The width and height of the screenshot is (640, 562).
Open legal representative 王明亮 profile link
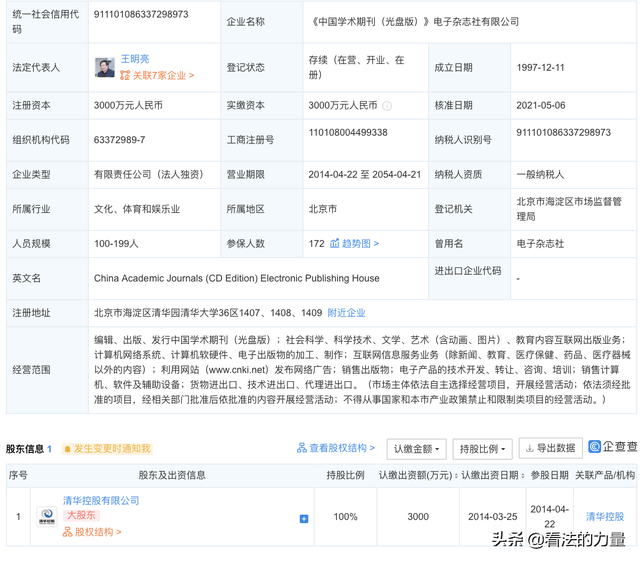[135, 59]
